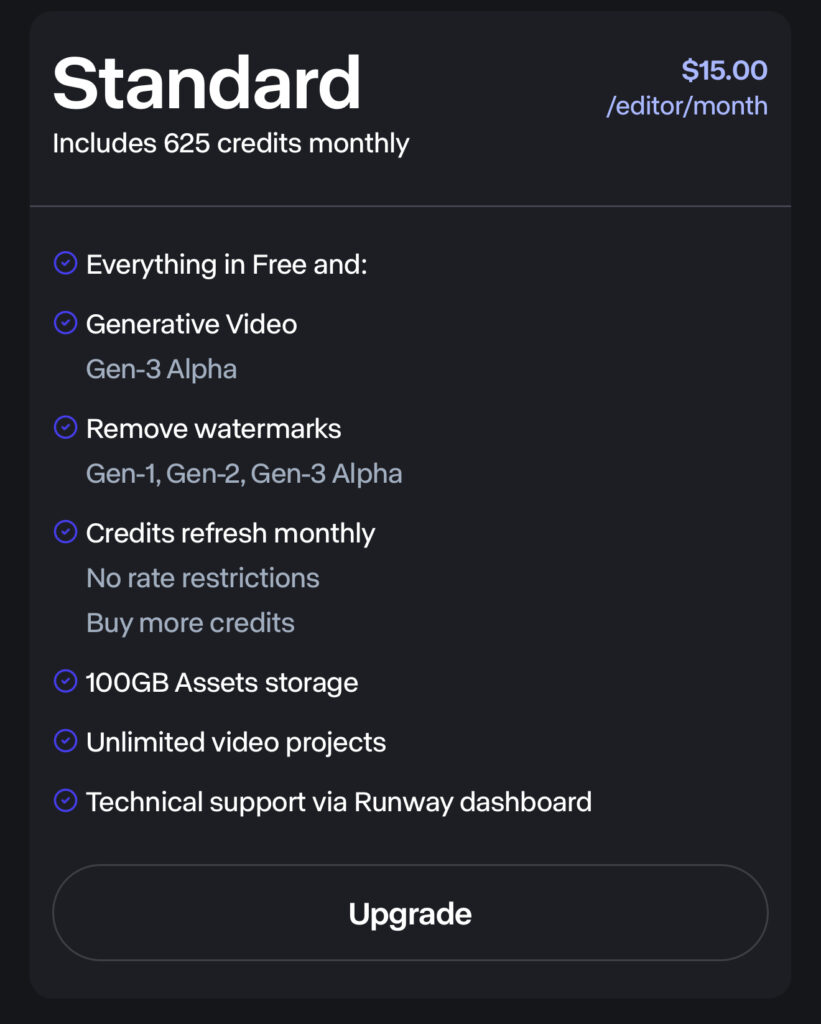The image size is (821, 1024).
Task: Click 'Technical support via Runway dashboard' text
Action: pyautogui.click(x=338, y=802)
